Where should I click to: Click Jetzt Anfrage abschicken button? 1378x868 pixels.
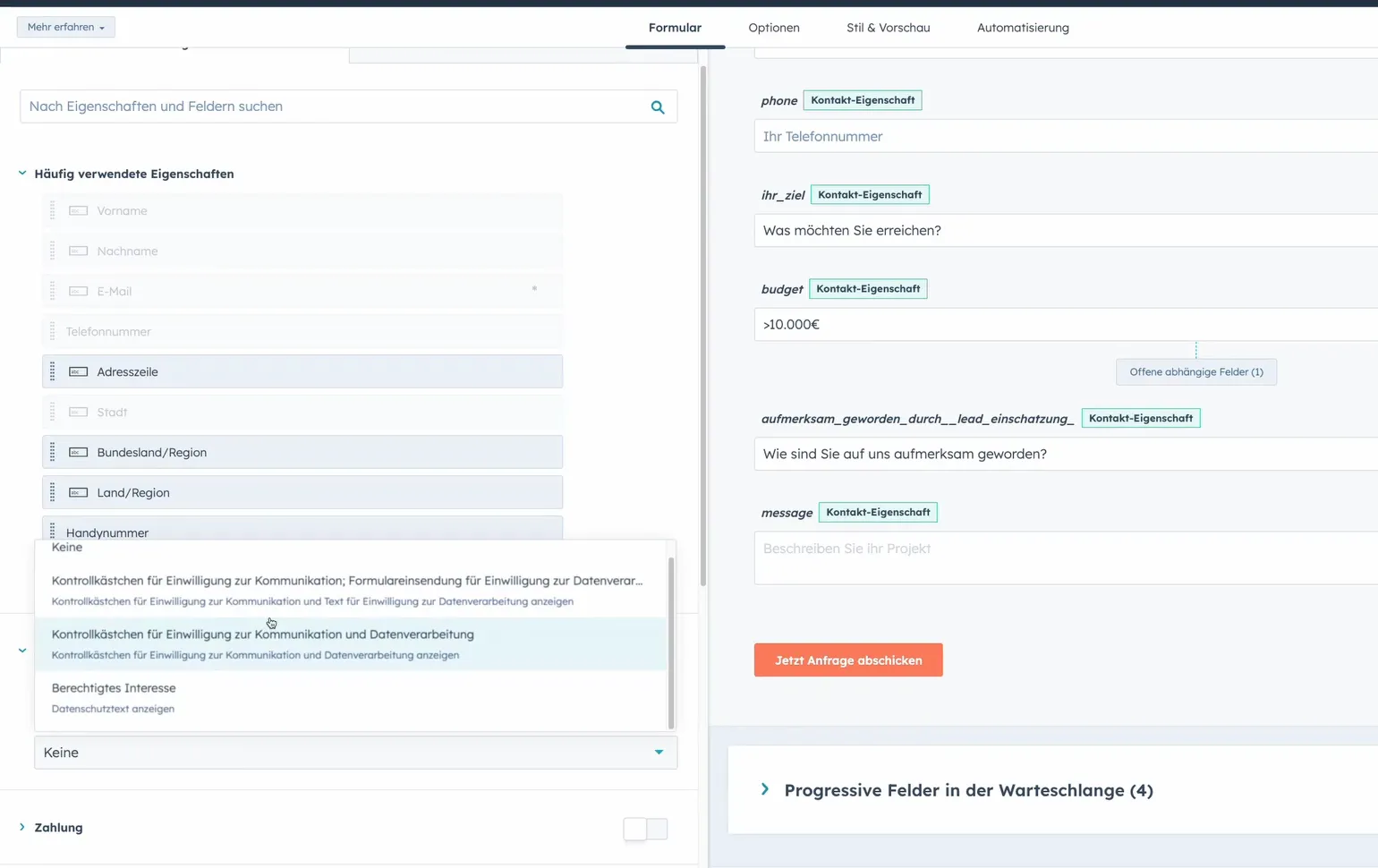pos(848,660)
